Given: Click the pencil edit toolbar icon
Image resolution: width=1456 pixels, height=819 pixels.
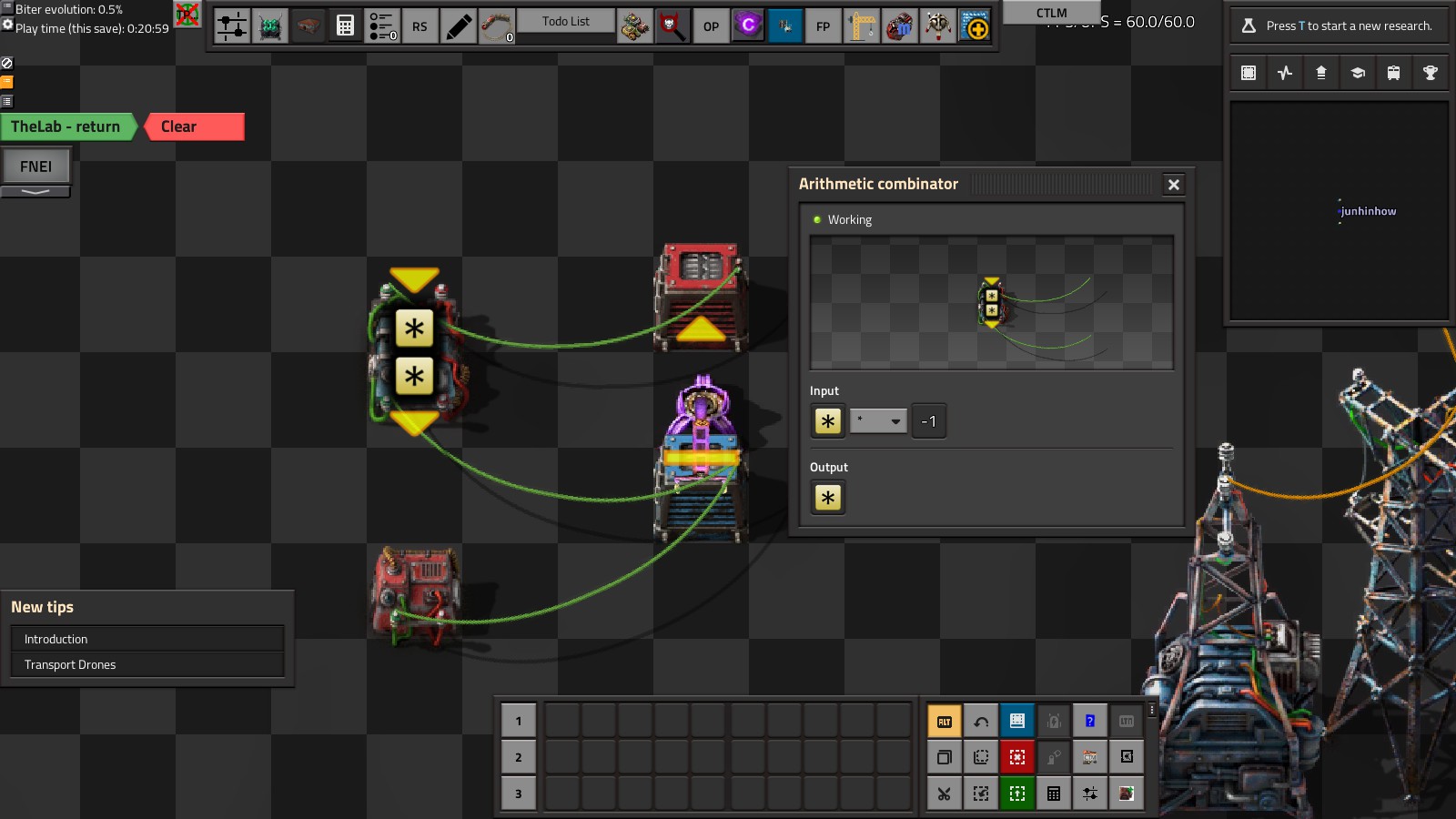Looking at the screenshot, I should 459,26.
